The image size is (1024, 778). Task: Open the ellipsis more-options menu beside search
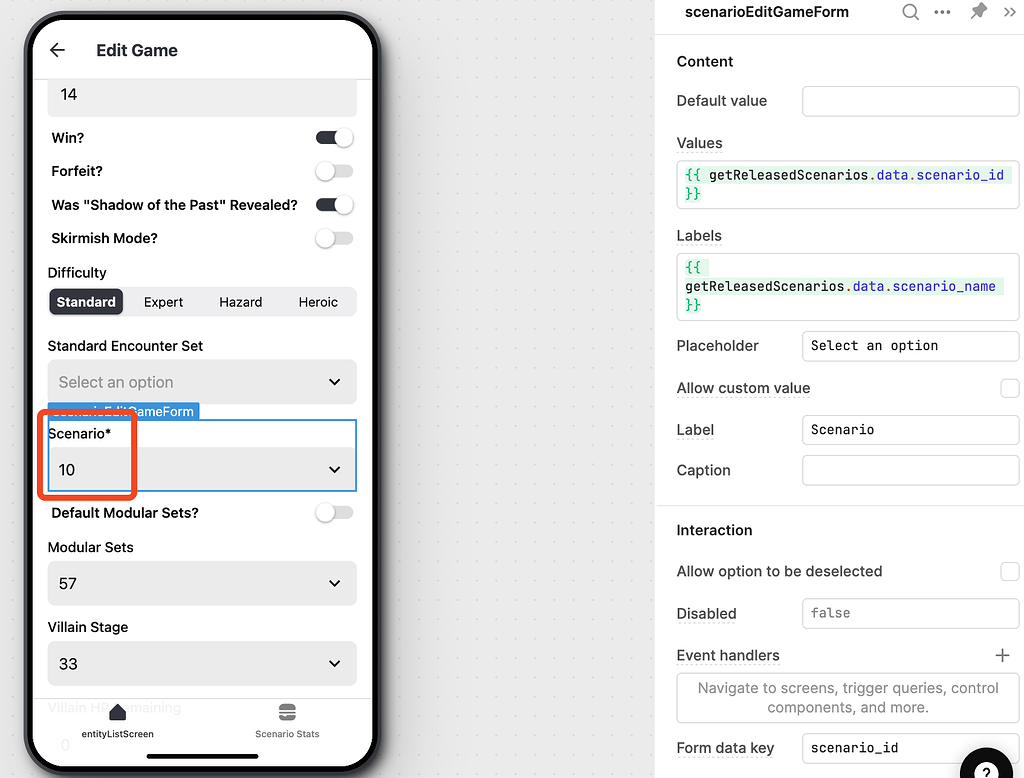point(940,12)
